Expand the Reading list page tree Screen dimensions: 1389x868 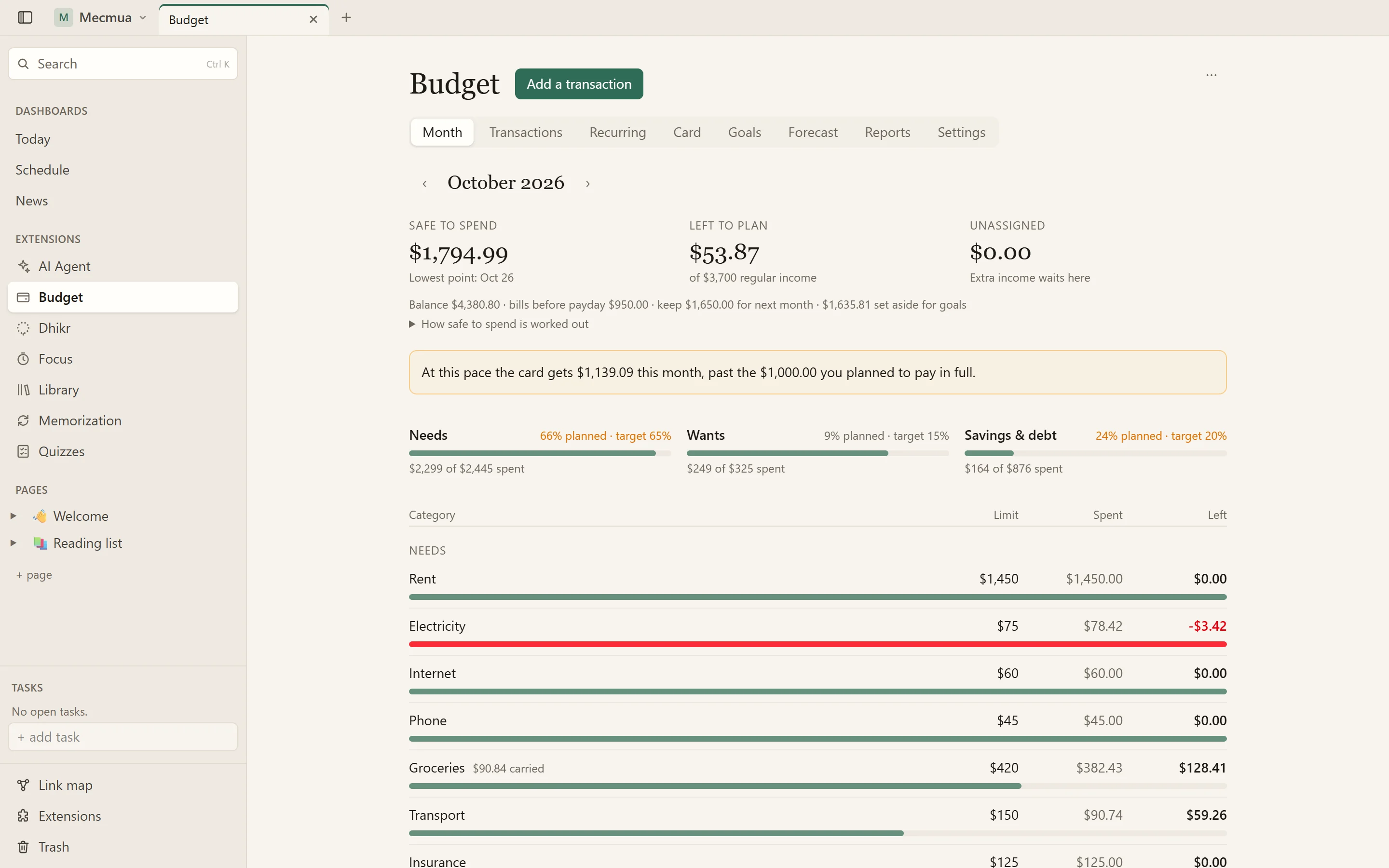click(x=13, y=543)
